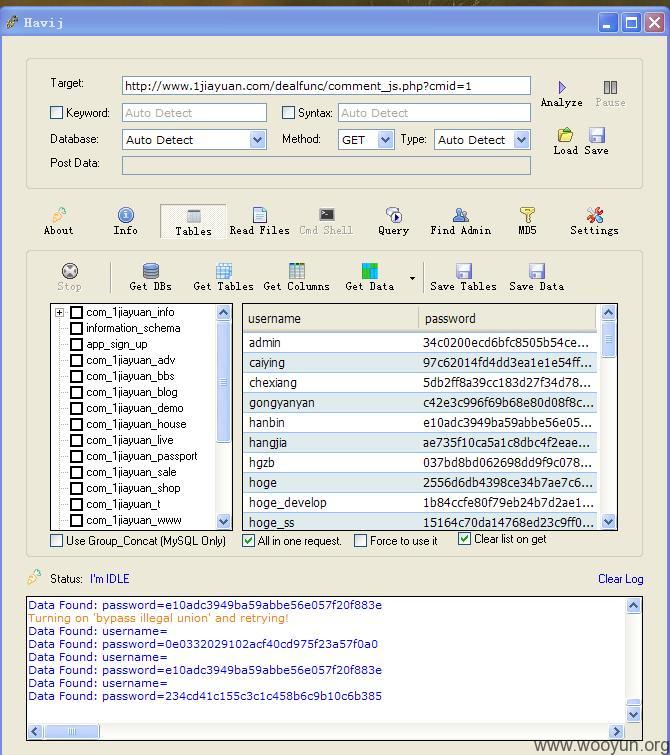Click the Save Data icon
Screen dimensions: 670x755
(537, 271)
